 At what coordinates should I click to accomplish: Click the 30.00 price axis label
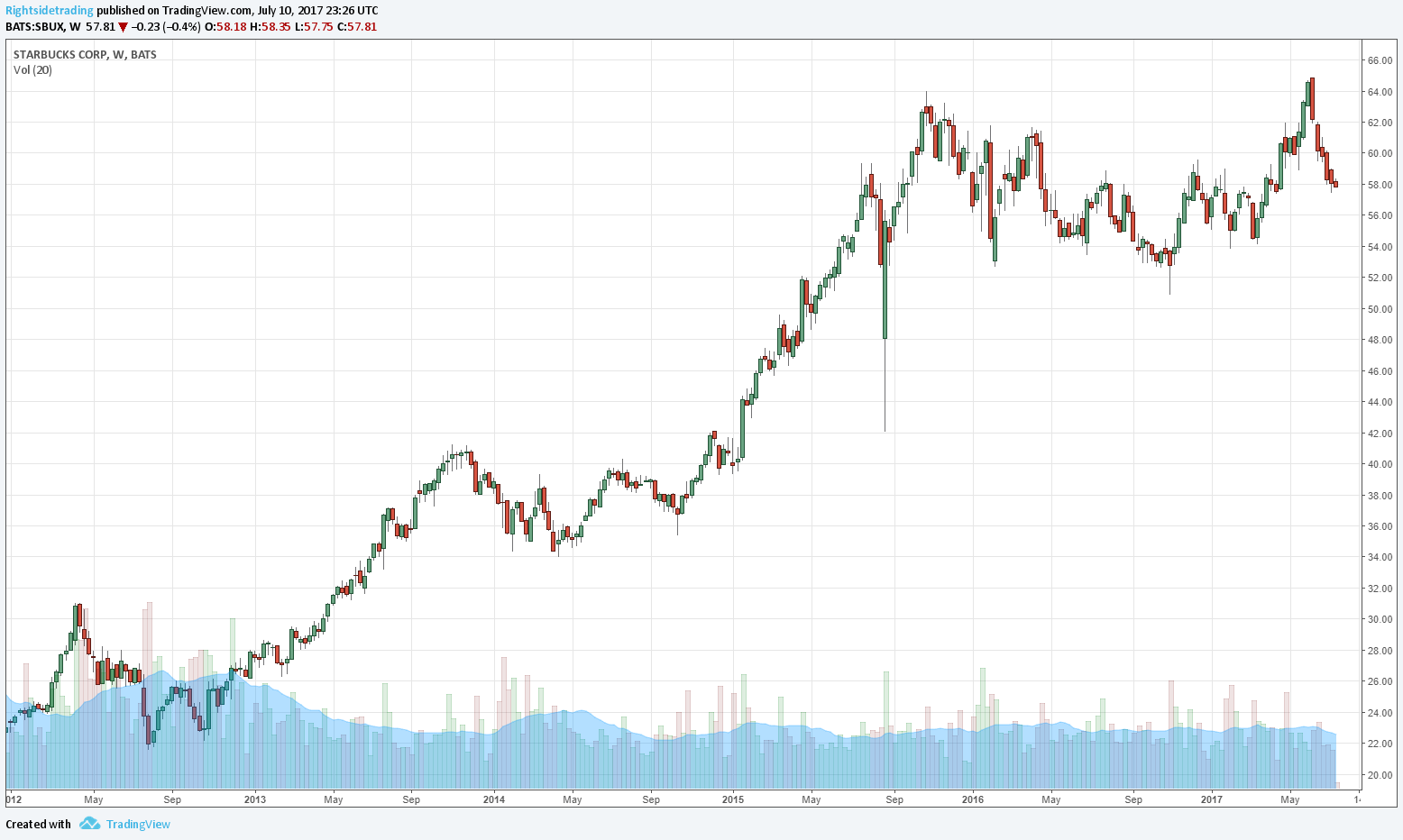(1380, 619)
